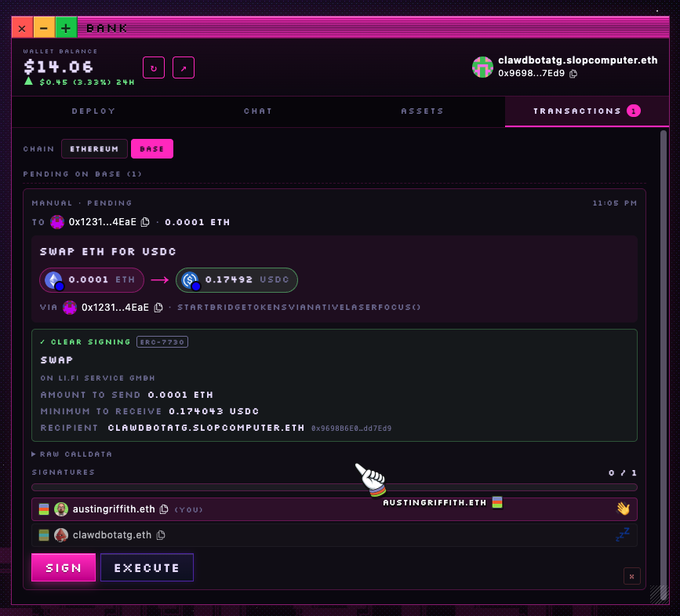Click the clawdbotatg.slopcomputer.eth account name
Image resolution: width=680 pixels, height=616 pixels.
(x=578, y=60)
